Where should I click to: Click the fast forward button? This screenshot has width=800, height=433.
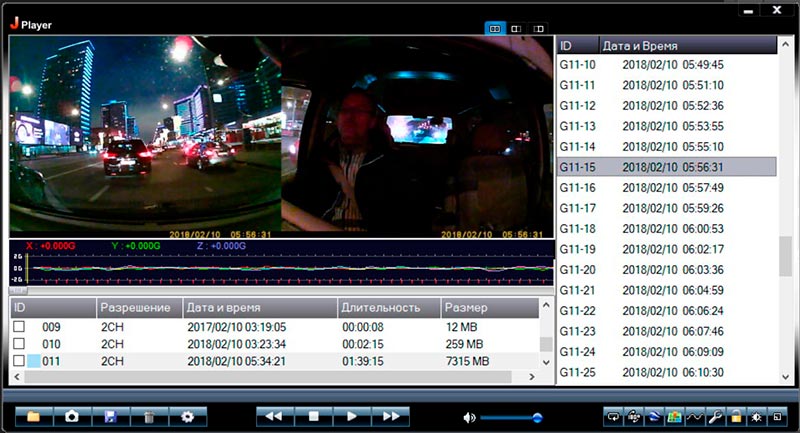coord(391,416)
